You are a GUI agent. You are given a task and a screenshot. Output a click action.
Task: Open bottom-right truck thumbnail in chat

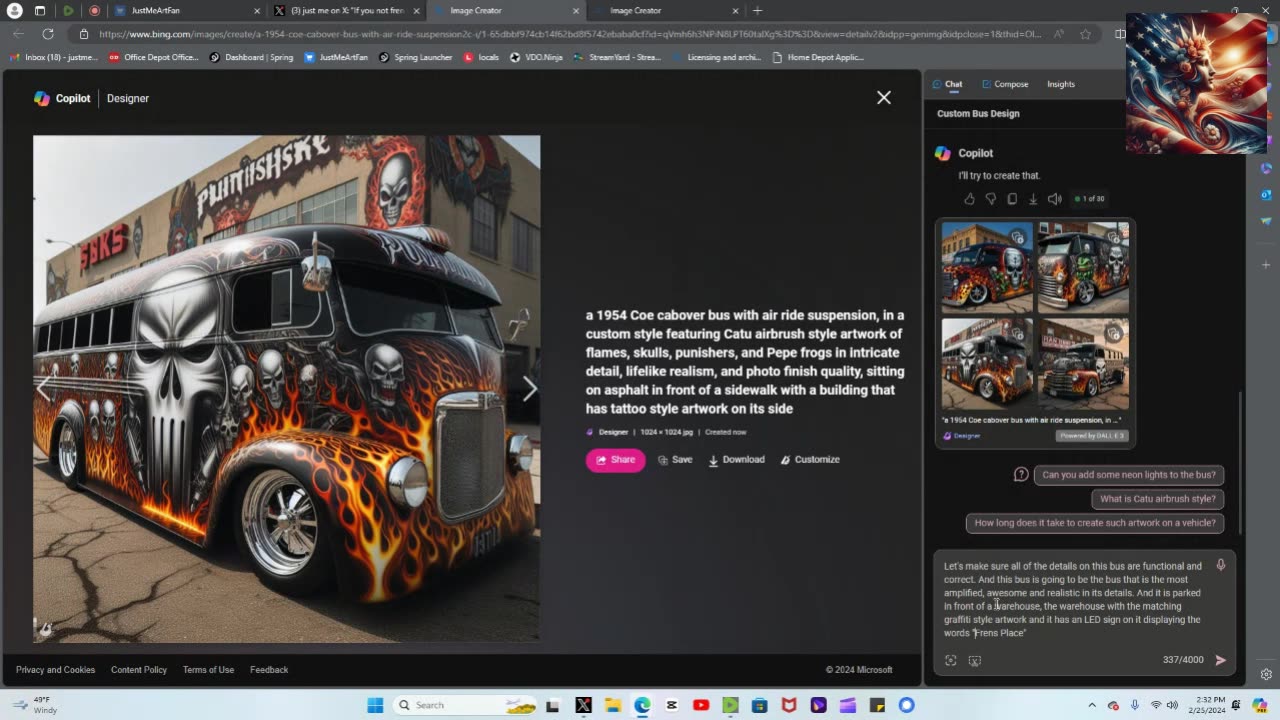(x=1083, y=364)
